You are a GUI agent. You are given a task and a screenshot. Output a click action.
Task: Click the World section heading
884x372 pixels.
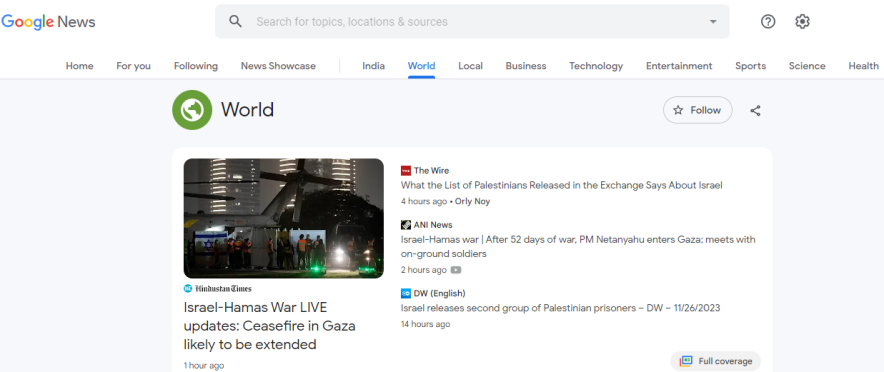pyautogui.click(x=247, y=109)
